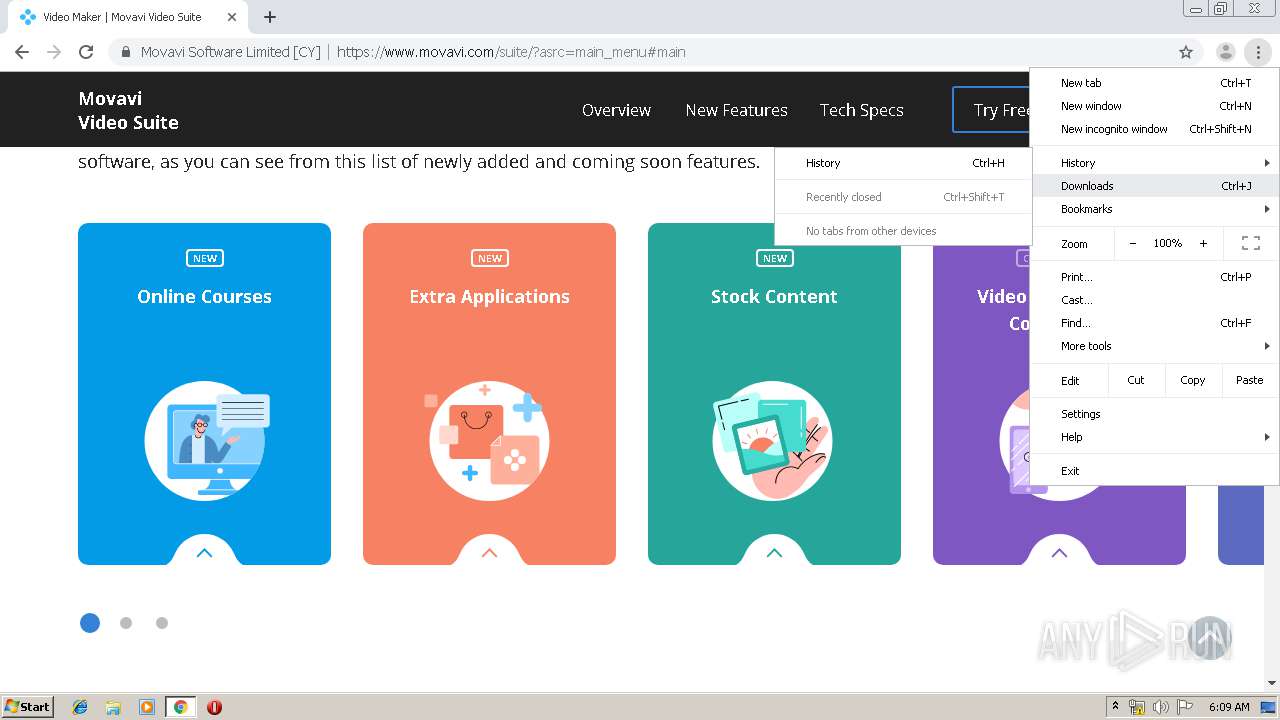Expand the Online Courses card chevron
Viewport: 1280px width, 720px height.
204,553
